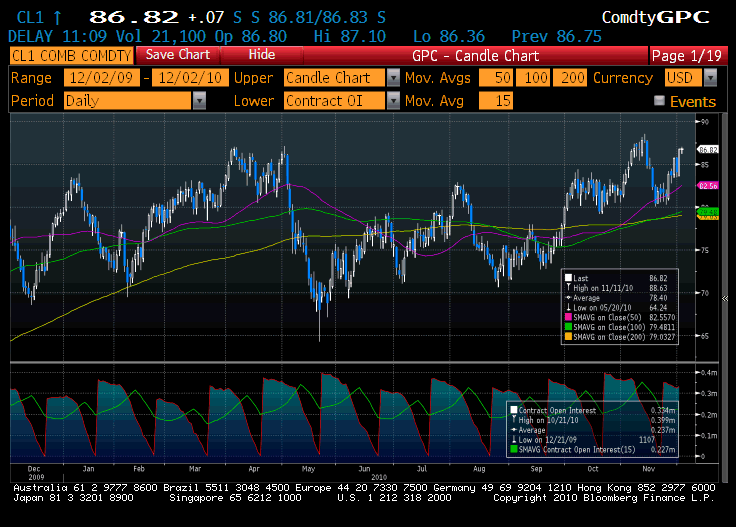Click the white Last price legend icon
736x527 pixels.
pyautogui.click(x=569, y=278)
